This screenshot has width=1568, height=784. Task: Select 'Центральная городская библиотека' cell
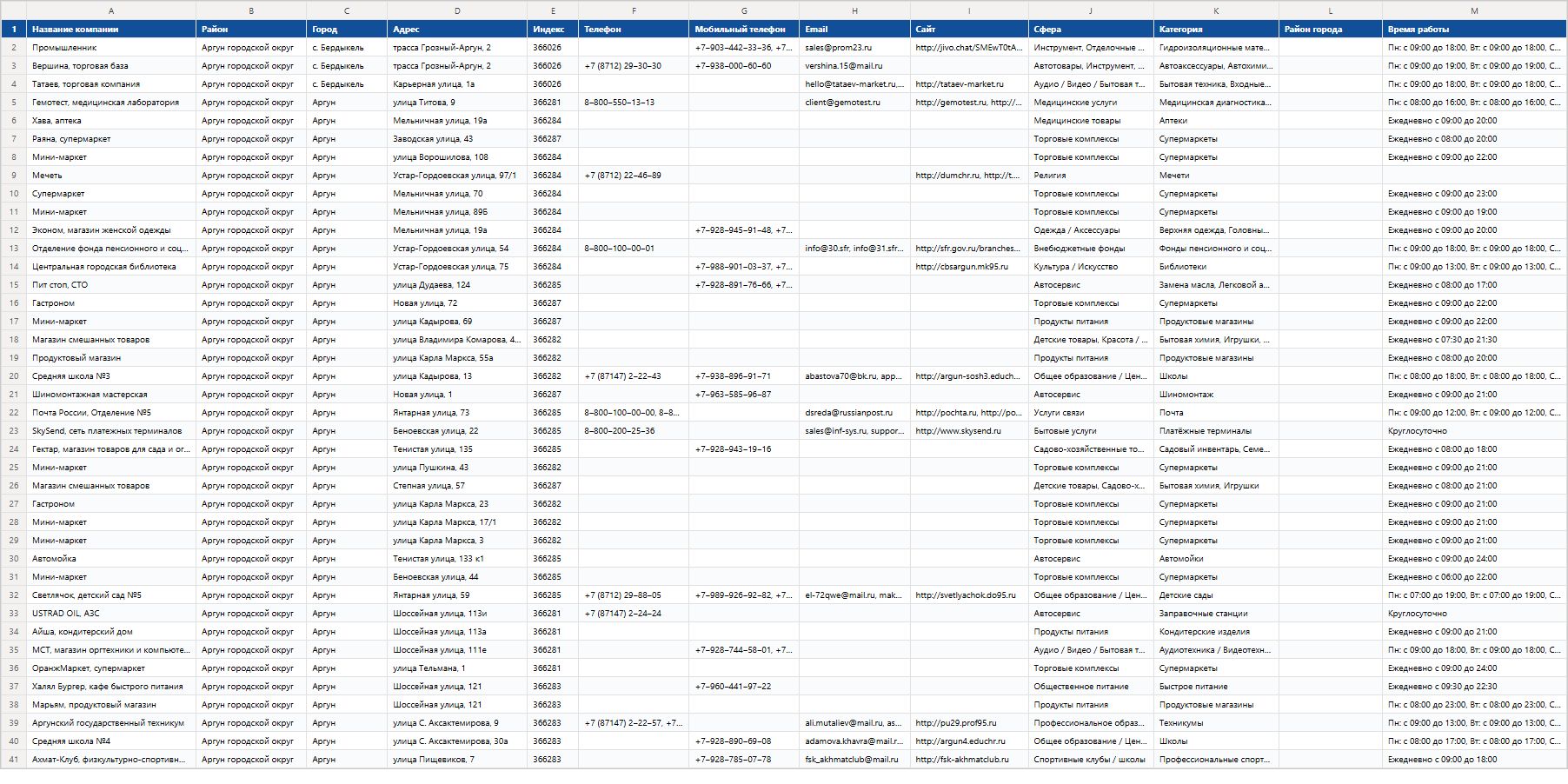(111, 266)
